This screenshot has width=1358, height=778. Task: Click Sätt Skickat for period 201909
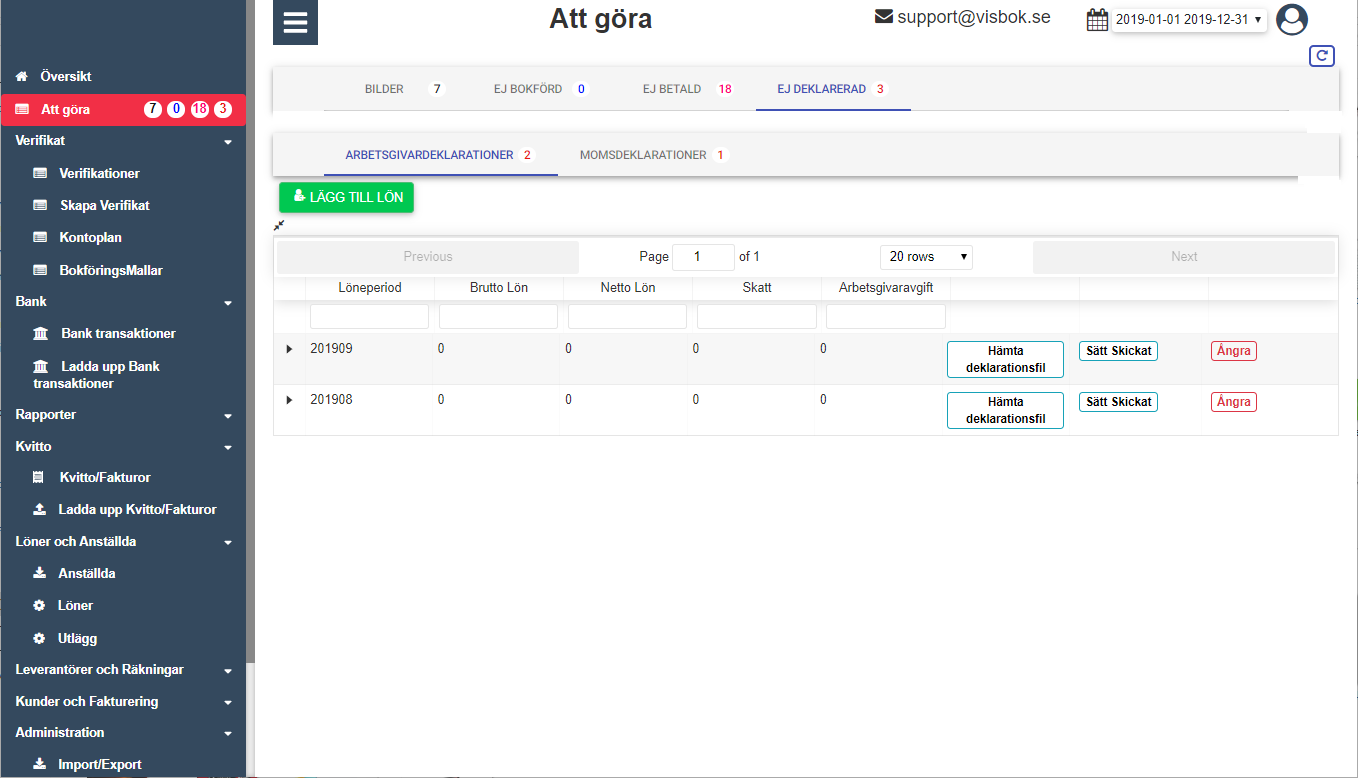click(1118, 351)
